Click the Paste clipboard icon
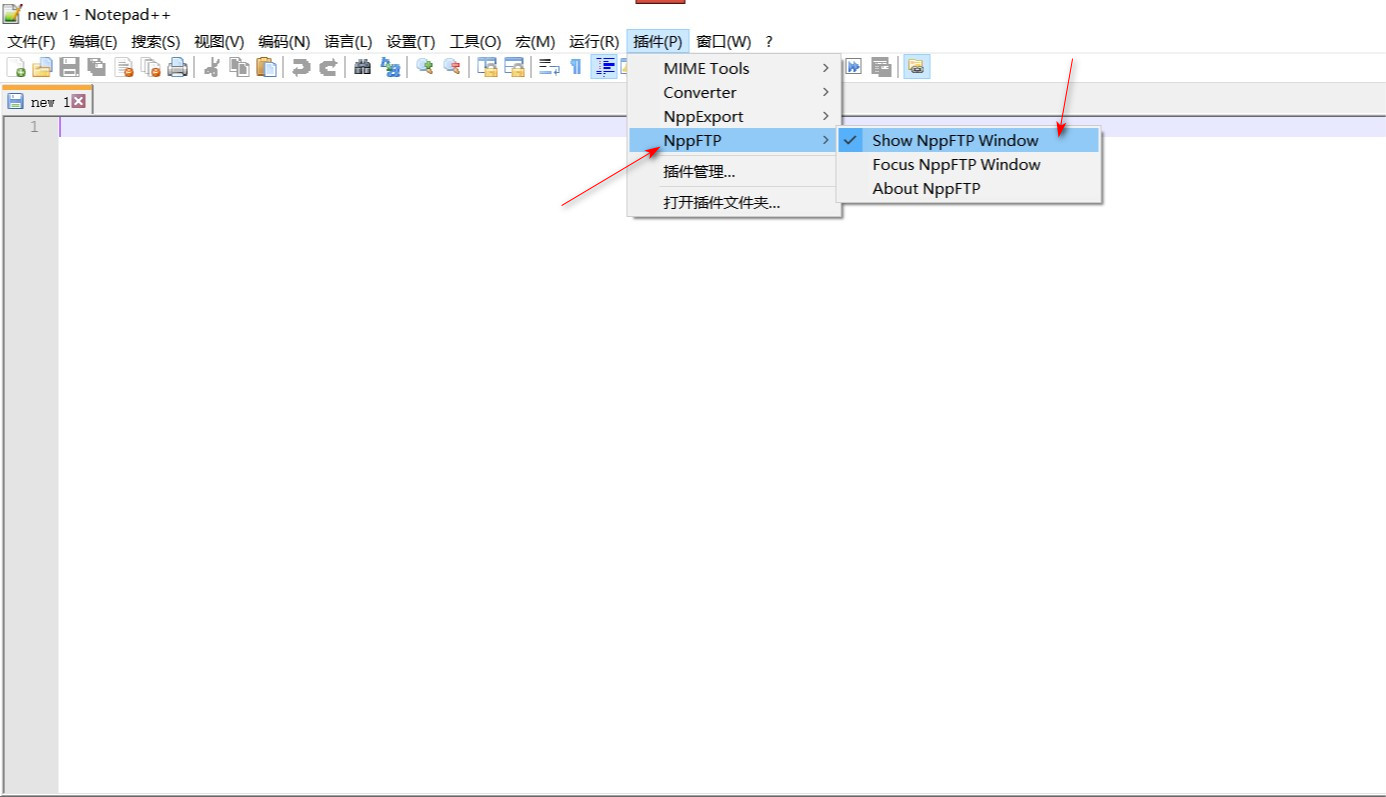Viewport: 1386px width, 797px height. (266, 67)
